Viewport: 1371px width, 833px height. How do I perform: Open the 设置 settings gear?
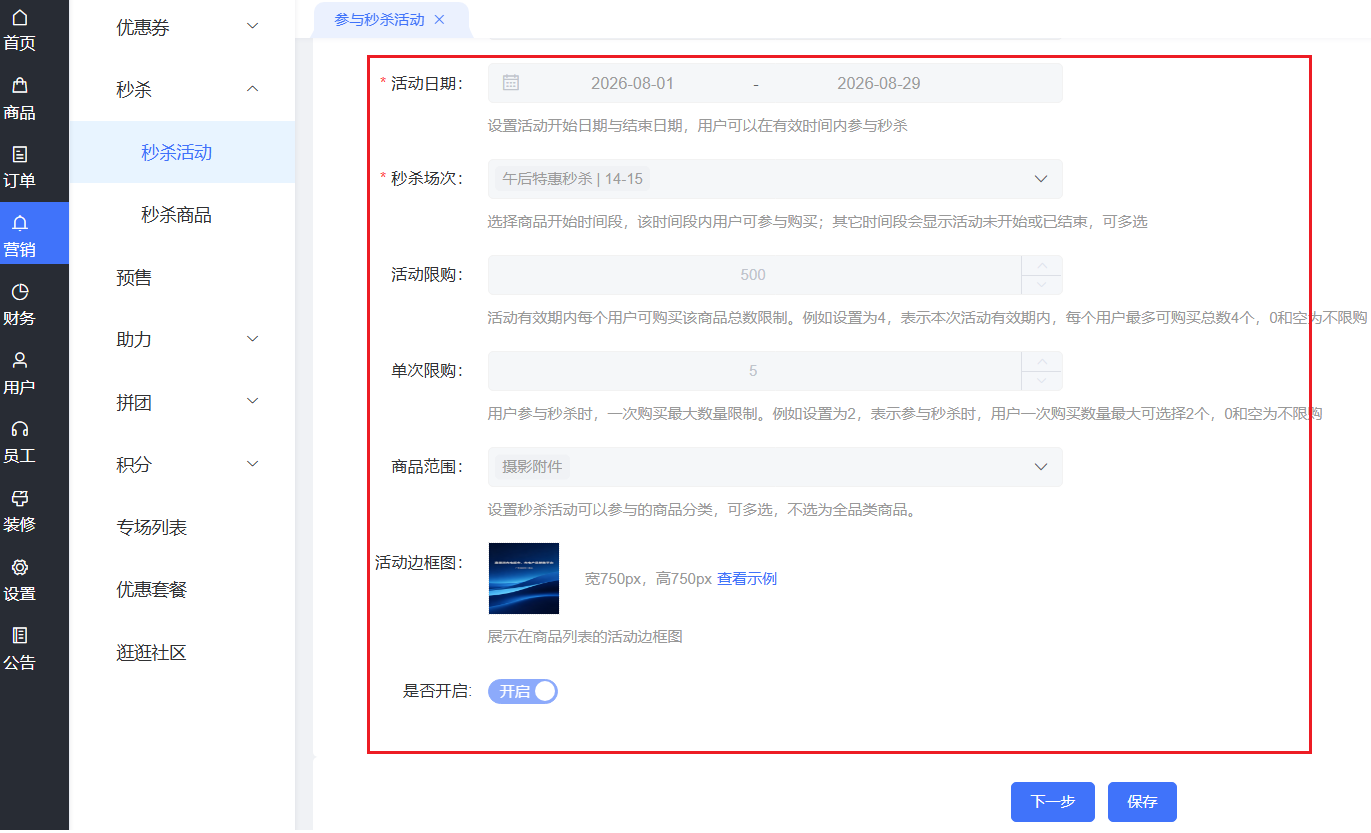tap(19, 567)
